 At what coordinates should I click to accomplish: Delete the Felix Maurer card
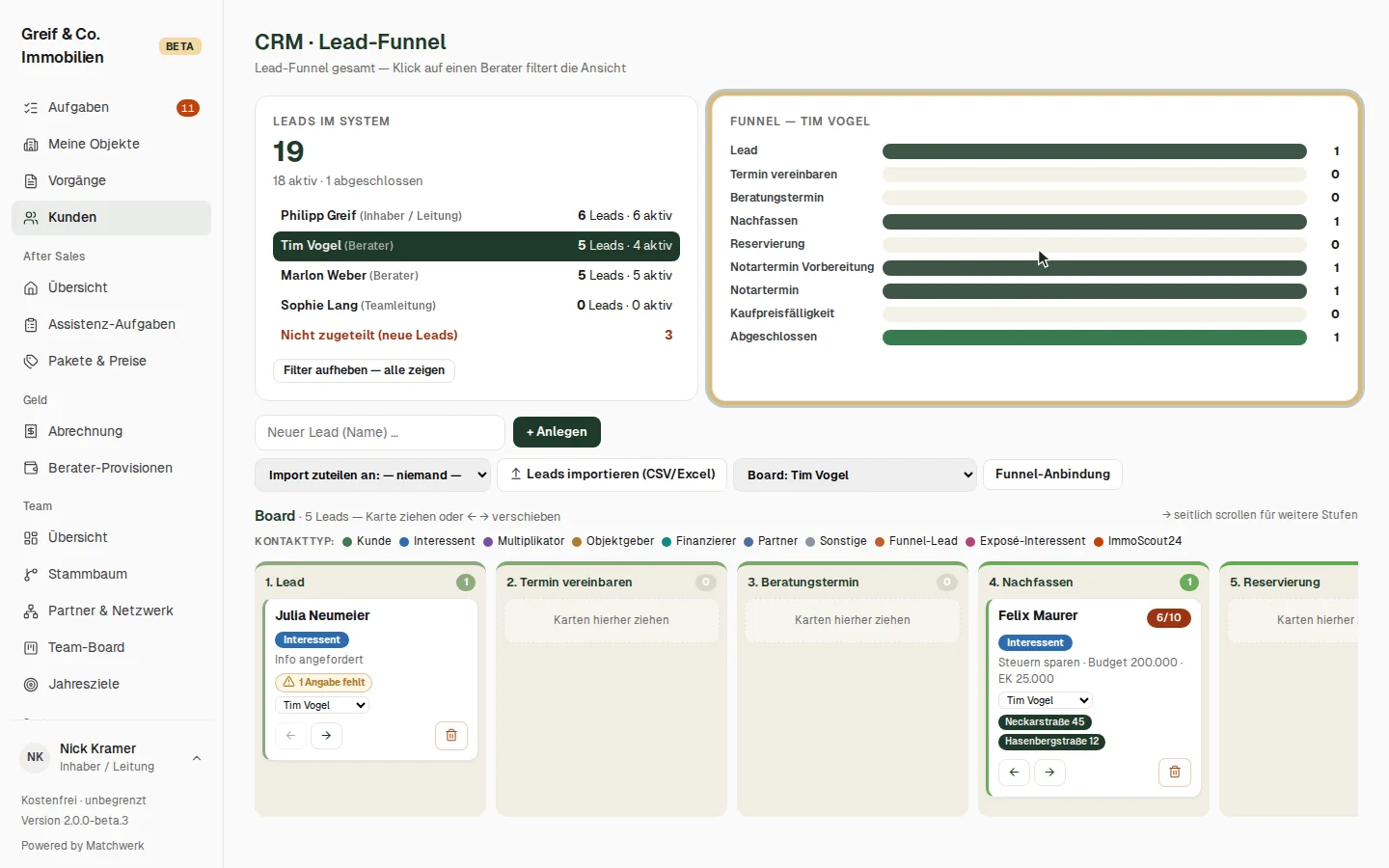point(1175,772)
